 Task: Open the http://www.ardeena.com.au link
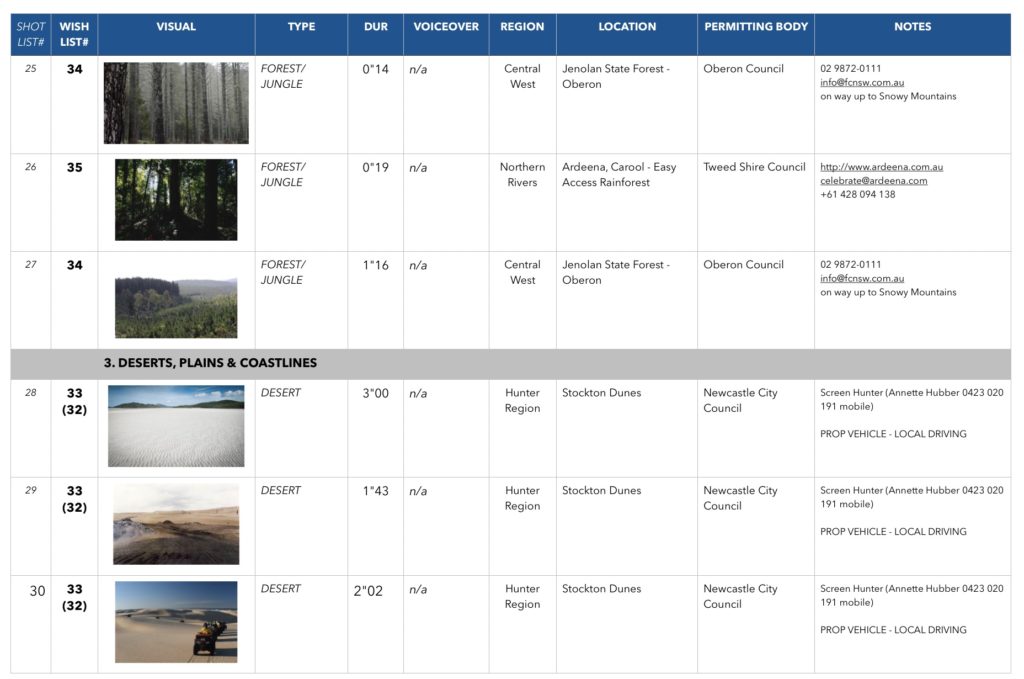tap(882, 167)
